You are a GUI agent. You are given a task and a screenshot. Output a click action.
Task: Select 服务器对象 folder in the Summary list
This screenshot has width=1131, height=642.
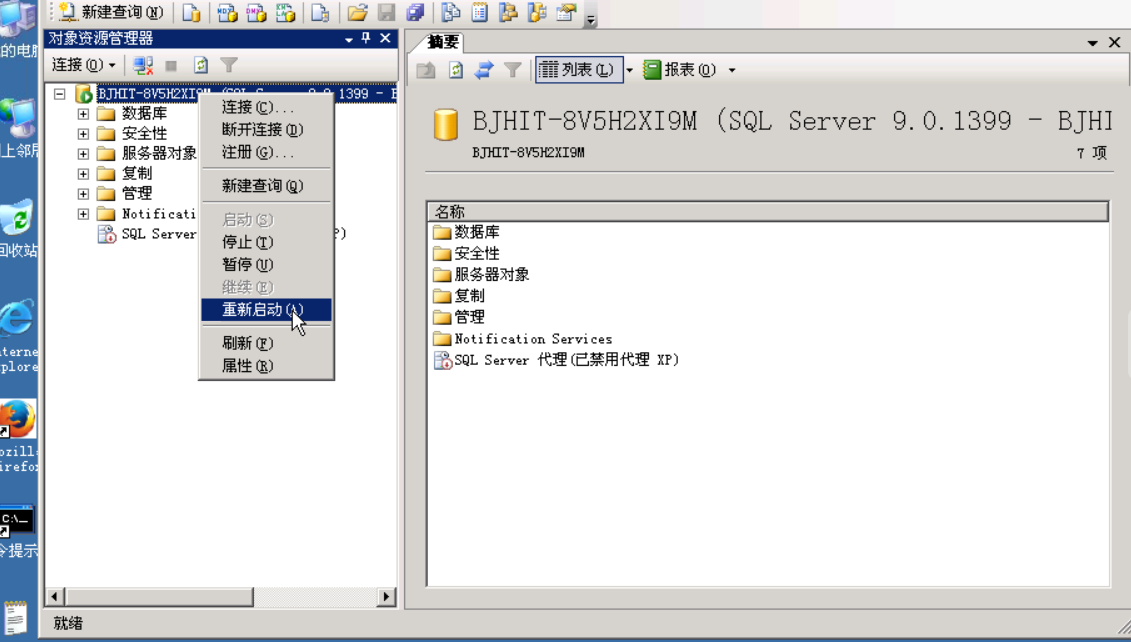(x=481, y=274)
